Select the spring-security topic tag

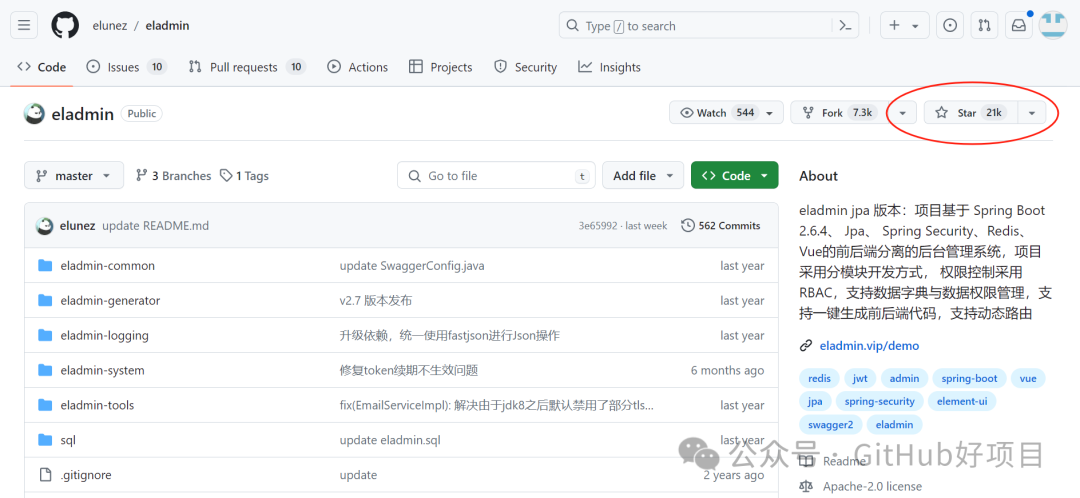(880, 401)
